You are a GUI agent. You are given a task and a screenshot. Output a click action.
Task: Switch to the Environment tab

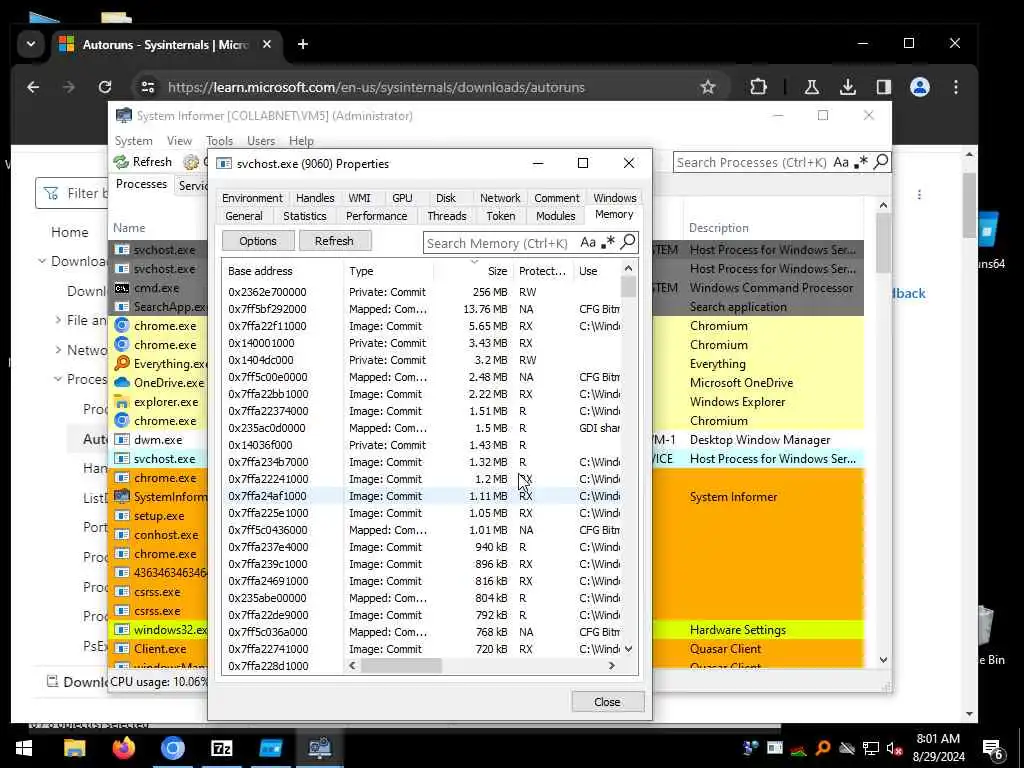click(252, 198)
